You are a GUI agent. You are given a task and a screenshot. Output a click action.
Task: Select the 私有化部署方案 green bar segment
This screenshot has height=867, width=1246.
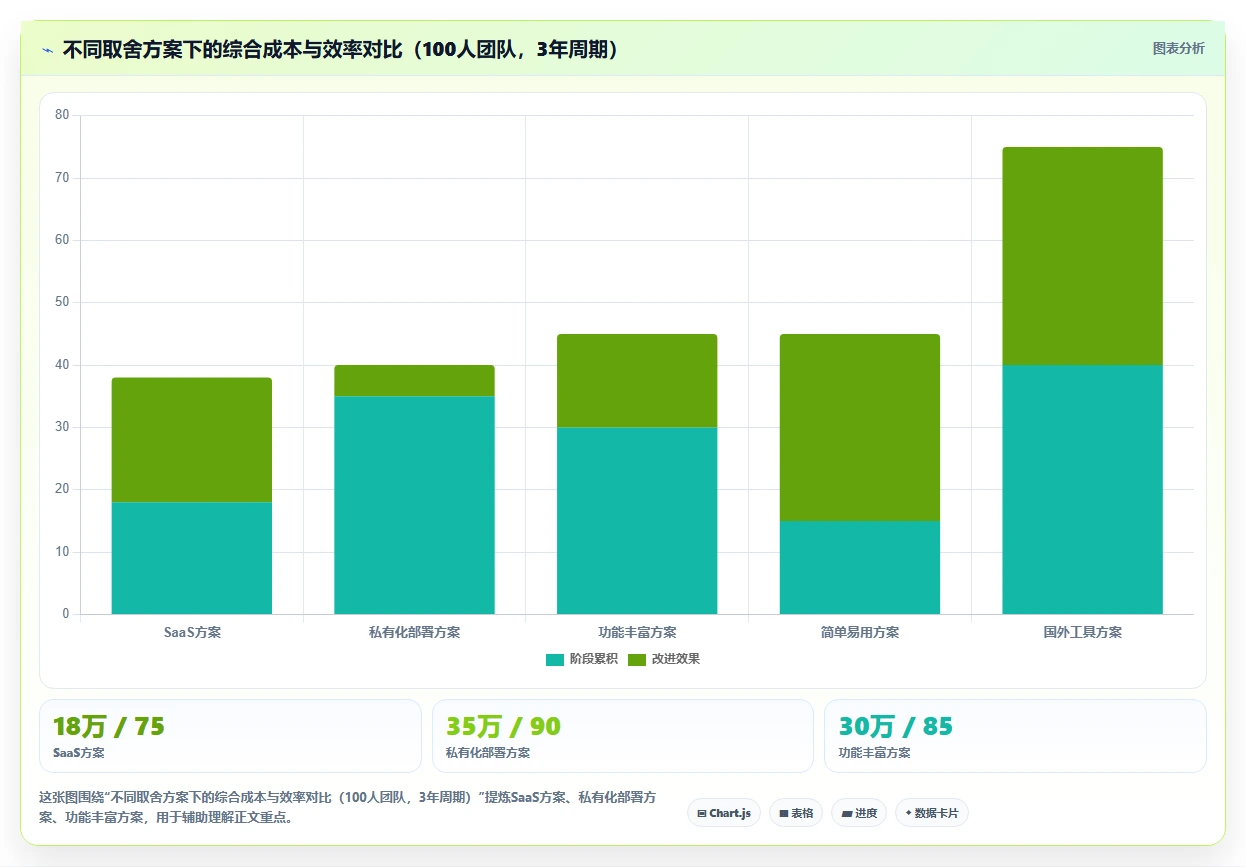(x=414, y=381)
